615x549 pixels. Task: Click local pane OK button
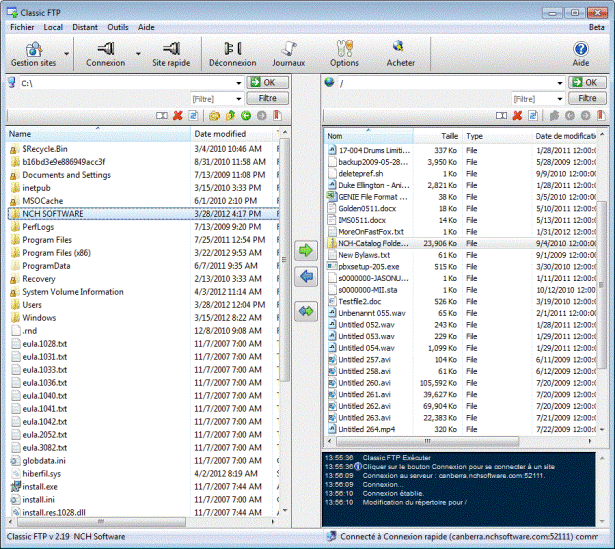coord(267,82)
